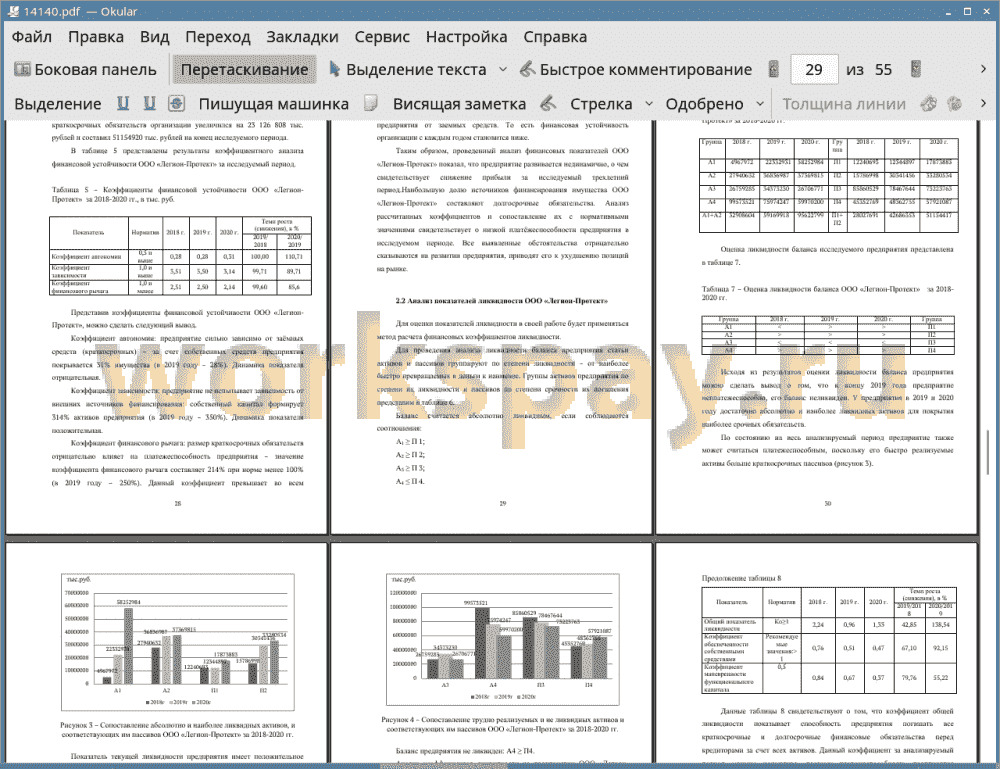Open the Файл menu
This screenshot has width=1000, height=769.
click(32, 37)
